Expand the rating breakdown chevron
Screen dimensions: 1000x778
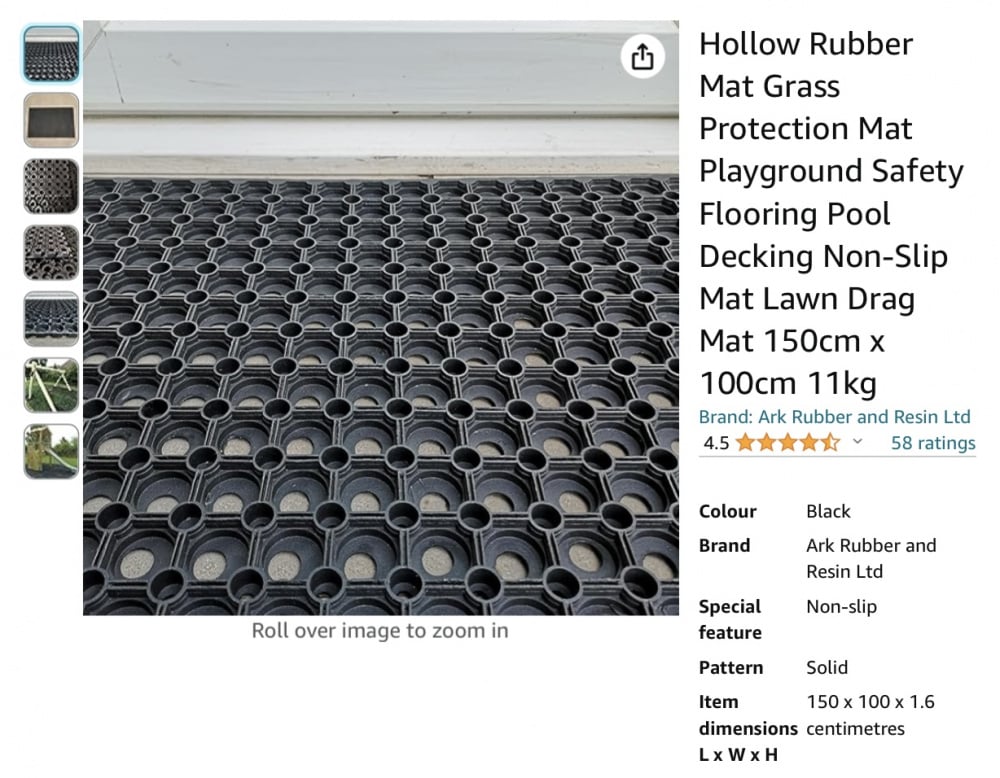tap(858, 441)
